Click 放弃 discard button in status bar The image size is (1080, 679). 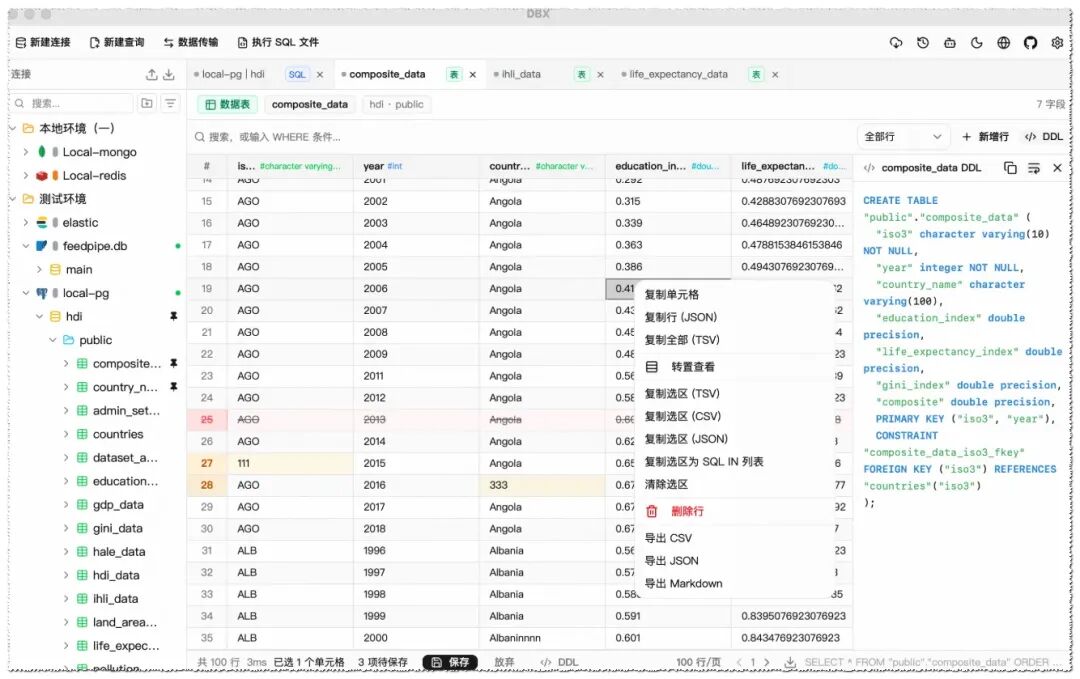504,662
